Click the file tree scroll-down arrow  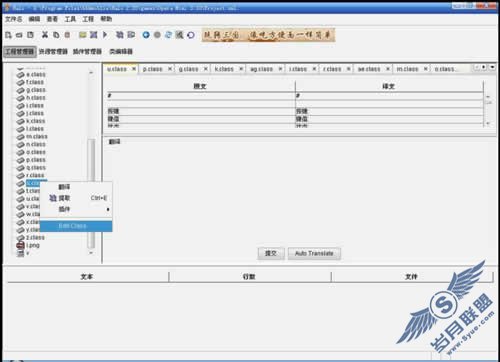coord(91,253)
